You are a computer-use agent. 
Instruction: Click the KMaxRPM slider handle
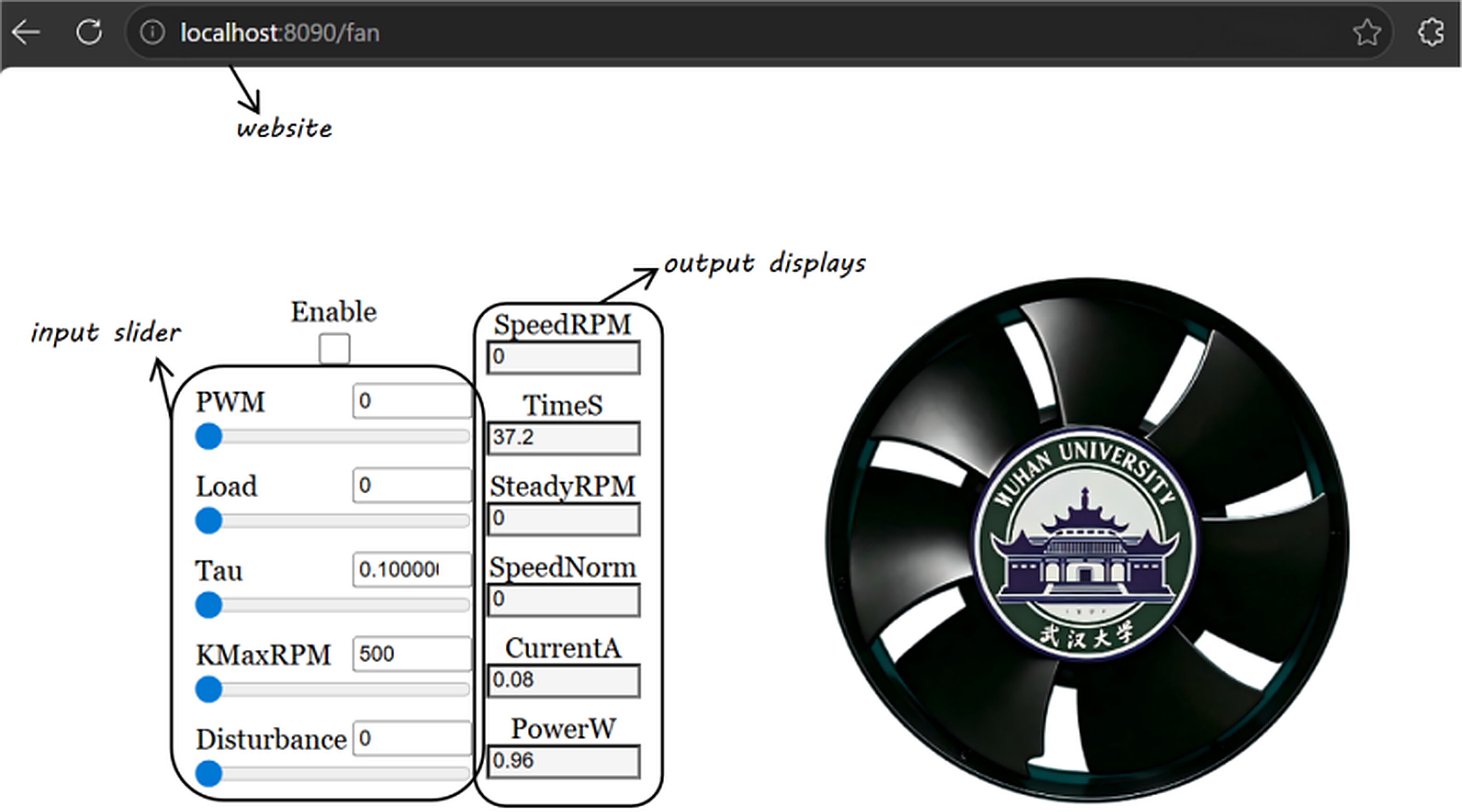[x=209, y=689]
